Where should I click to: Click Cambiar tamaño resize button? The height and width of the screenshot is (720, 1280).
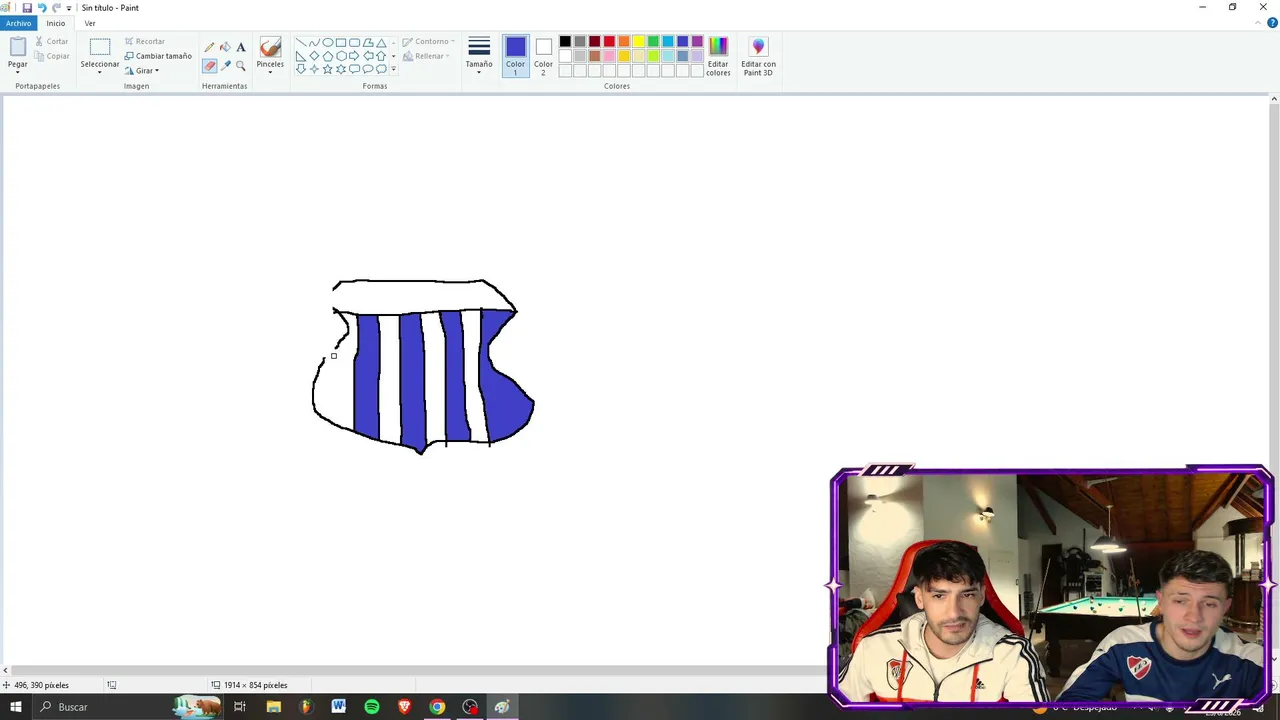158,56
